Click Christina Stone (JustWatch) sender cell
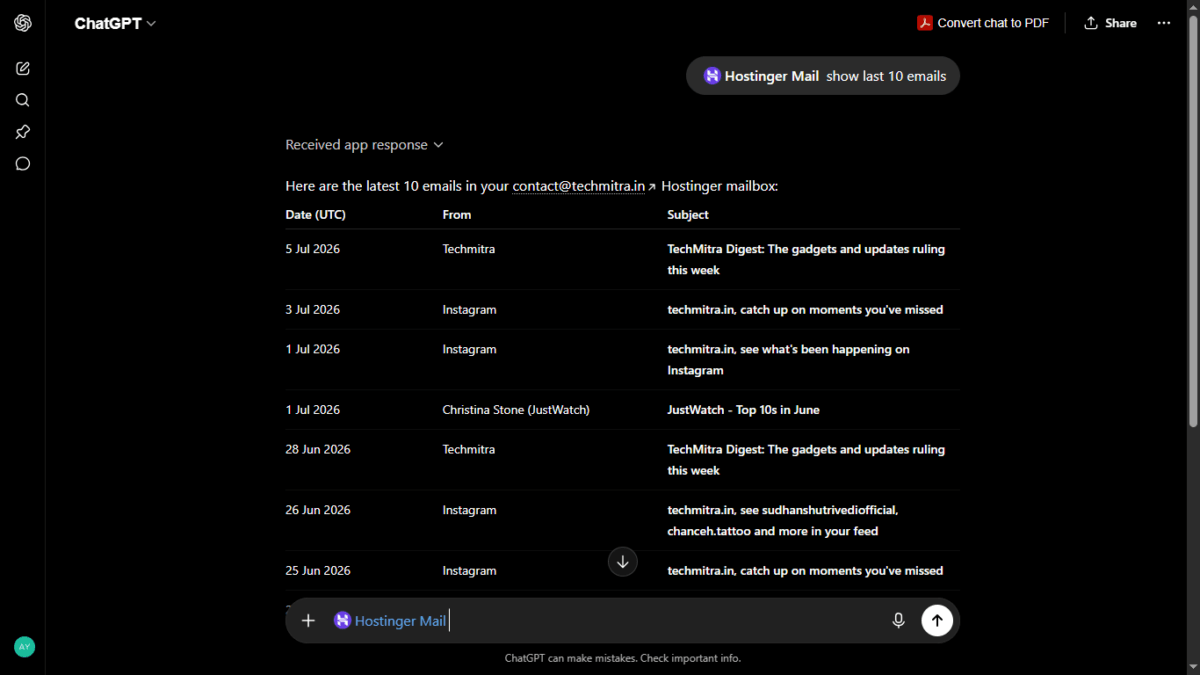1200x675 pixels. (516, 410)
